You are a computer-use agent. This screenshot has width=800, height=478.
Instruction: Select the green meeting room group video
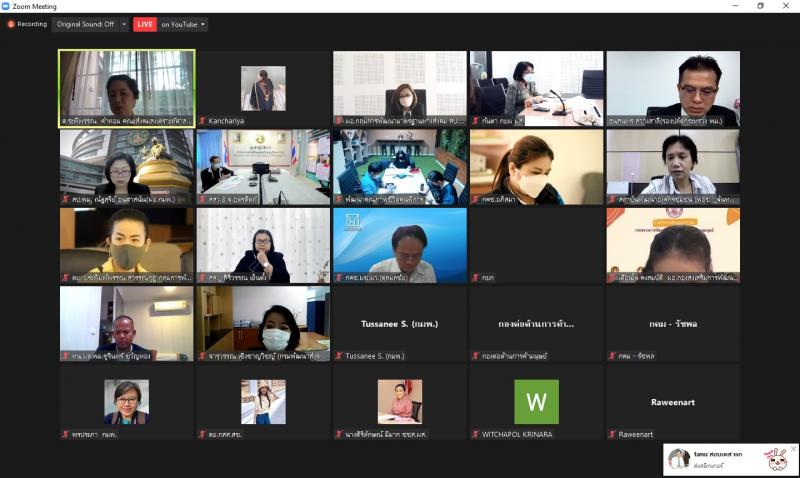399,167
